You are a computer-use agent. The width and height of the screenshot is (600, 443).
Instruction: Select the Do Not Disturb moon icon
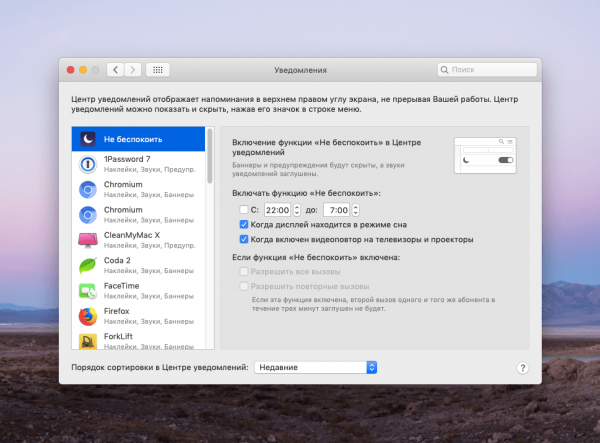tap(88, 139)
